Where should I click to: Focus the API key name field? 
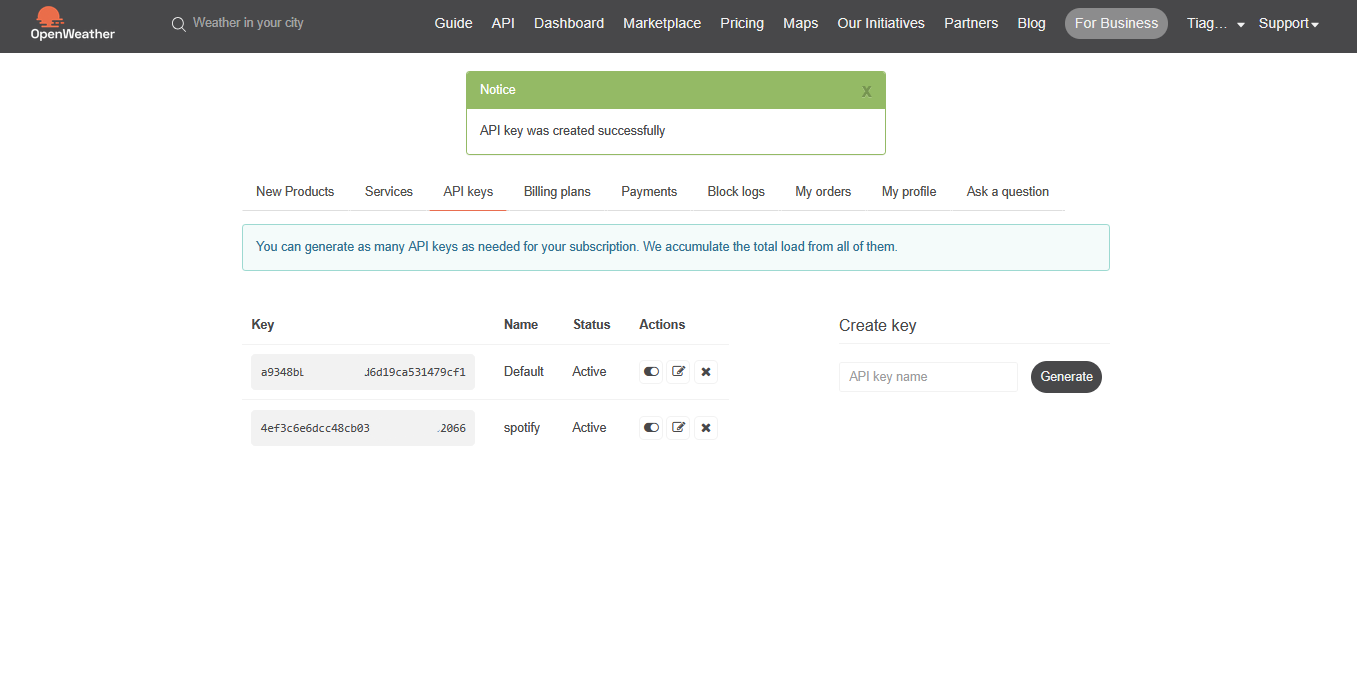click(x=928, y=377)
